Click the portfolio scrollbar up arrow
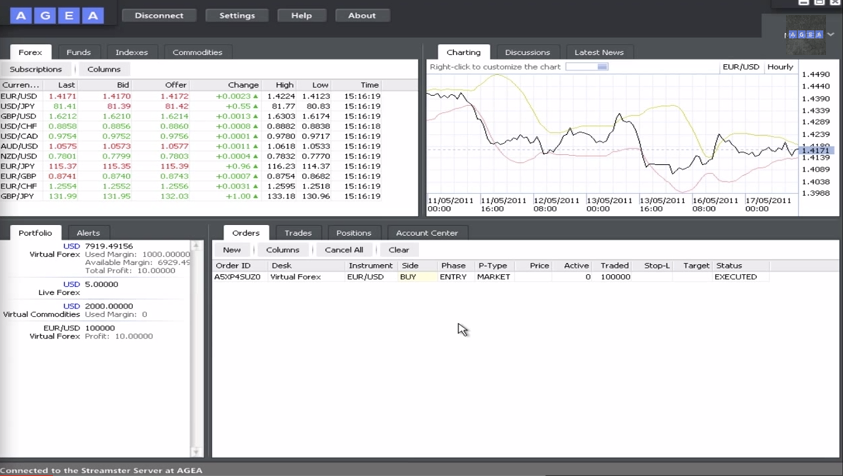 [x=196, y=245]
